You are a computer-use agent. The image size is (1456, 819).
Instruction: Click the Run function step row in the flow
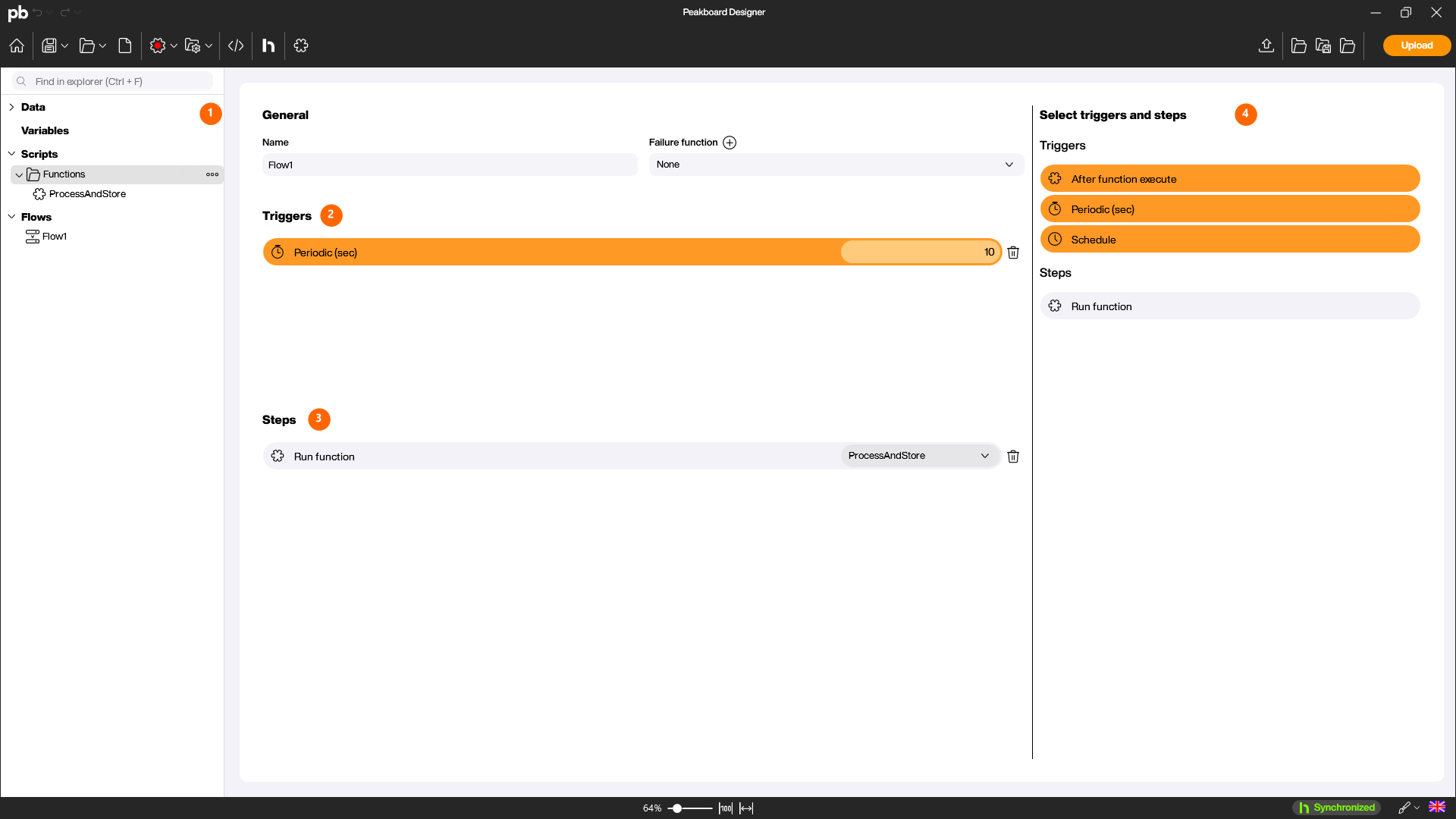tap(632, 456)
